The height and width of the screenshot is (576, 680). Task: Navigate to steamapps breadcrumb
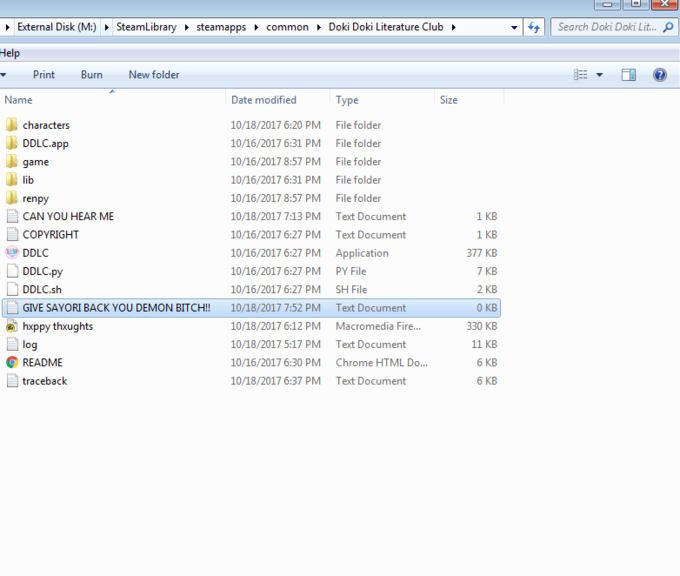coord(221,27)
